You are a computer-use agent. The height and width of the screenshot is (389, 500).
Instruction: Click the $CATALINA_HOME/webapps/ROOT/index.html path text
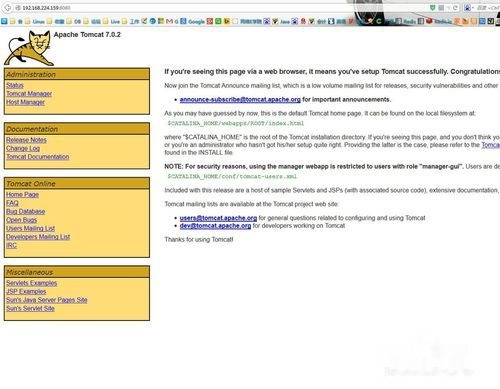tap(235, 123)
